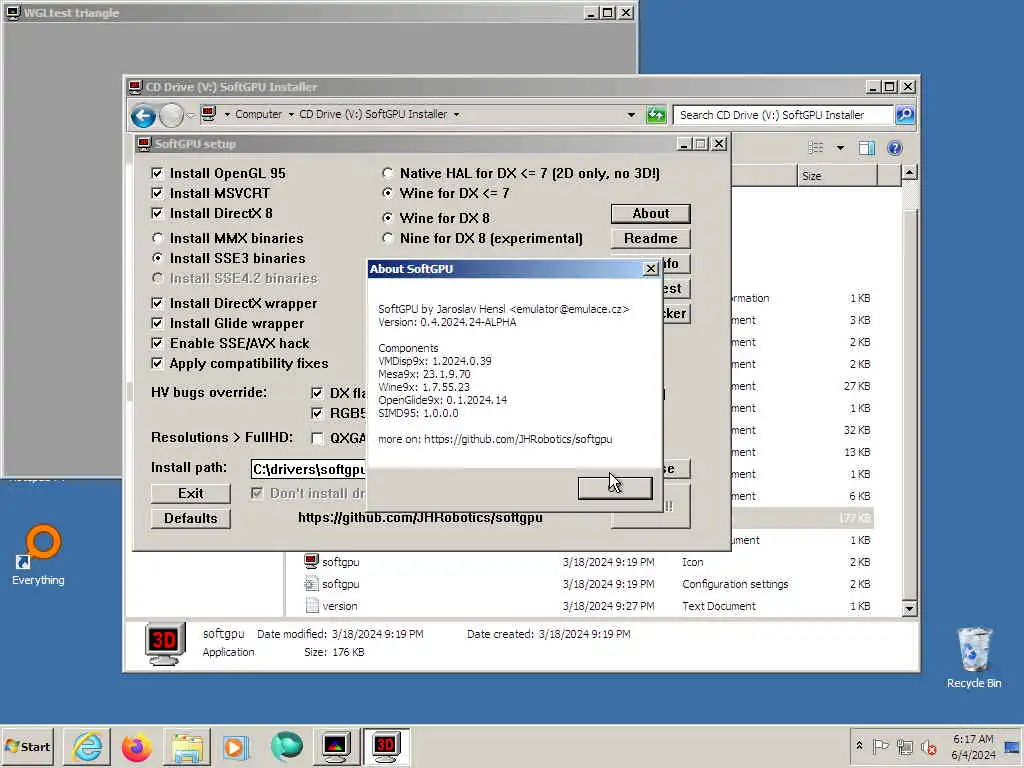The height and width of the screenshot is (768, 1024).
Task: Click the network tray icon
Action: (904, 746)
